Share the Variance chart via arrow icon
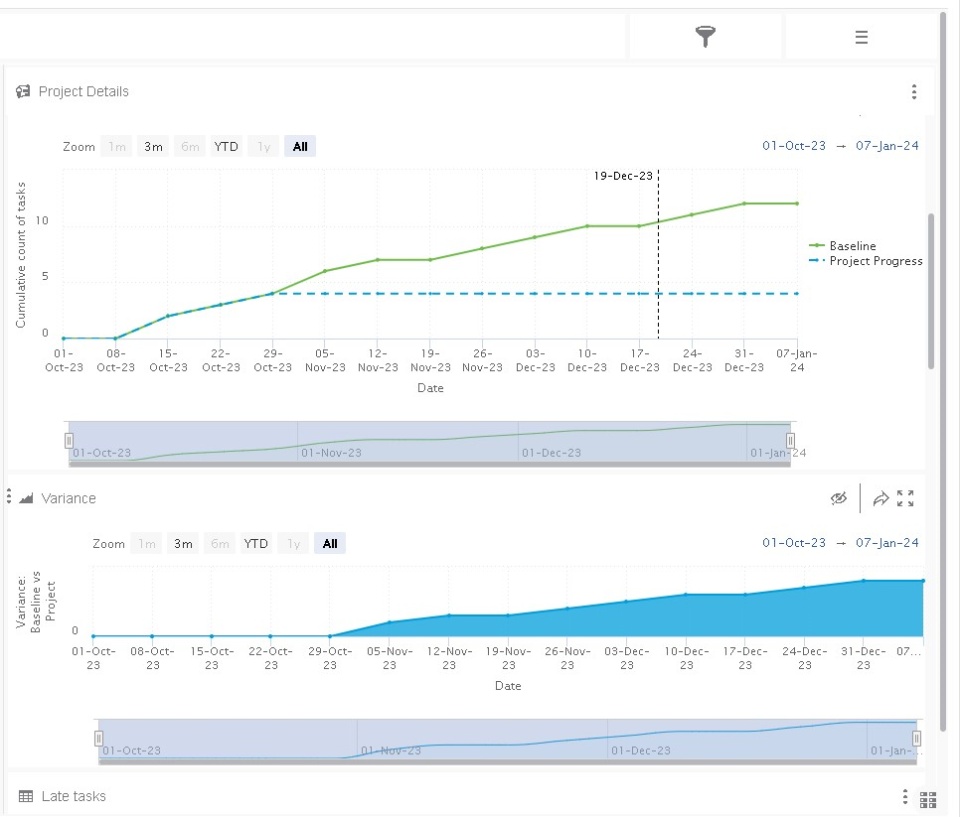960x817 pixels. click(880, 499)
